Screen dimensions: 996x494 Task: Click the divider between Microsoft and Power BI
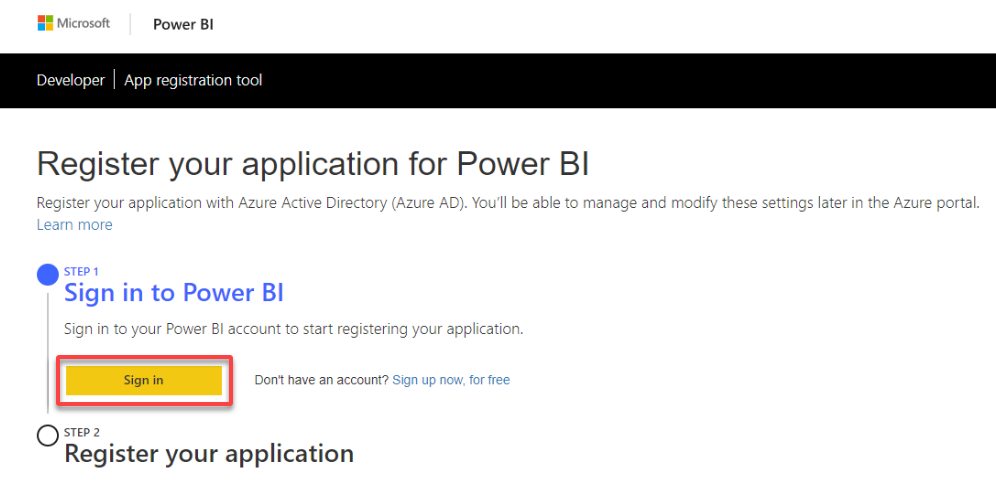pos(130,24)
